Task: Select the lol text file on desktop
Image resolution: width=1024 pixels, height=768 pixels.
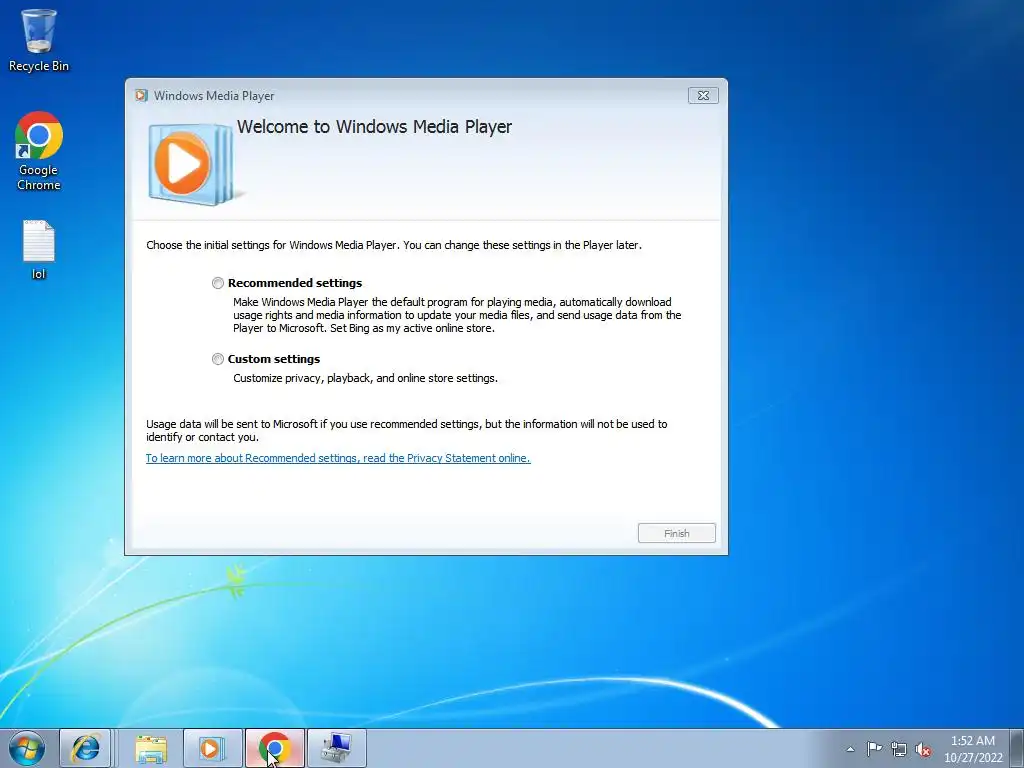Action: point(39,250)
